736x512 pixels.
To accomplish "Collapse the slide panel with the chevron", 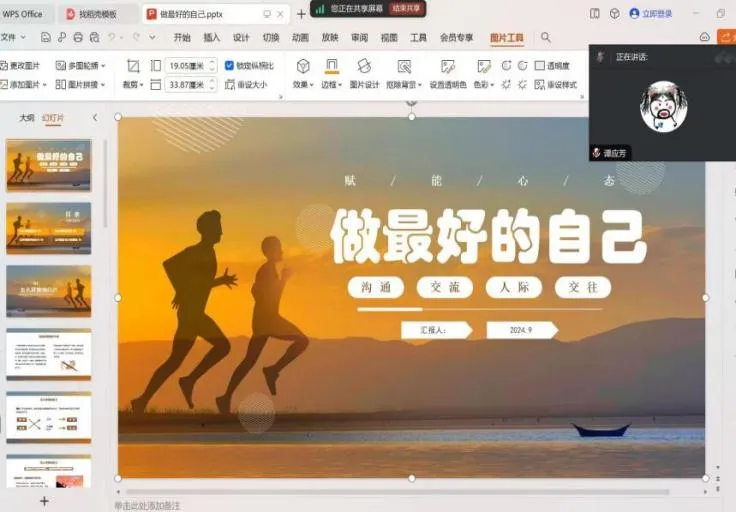I will (x=95, y=118).
